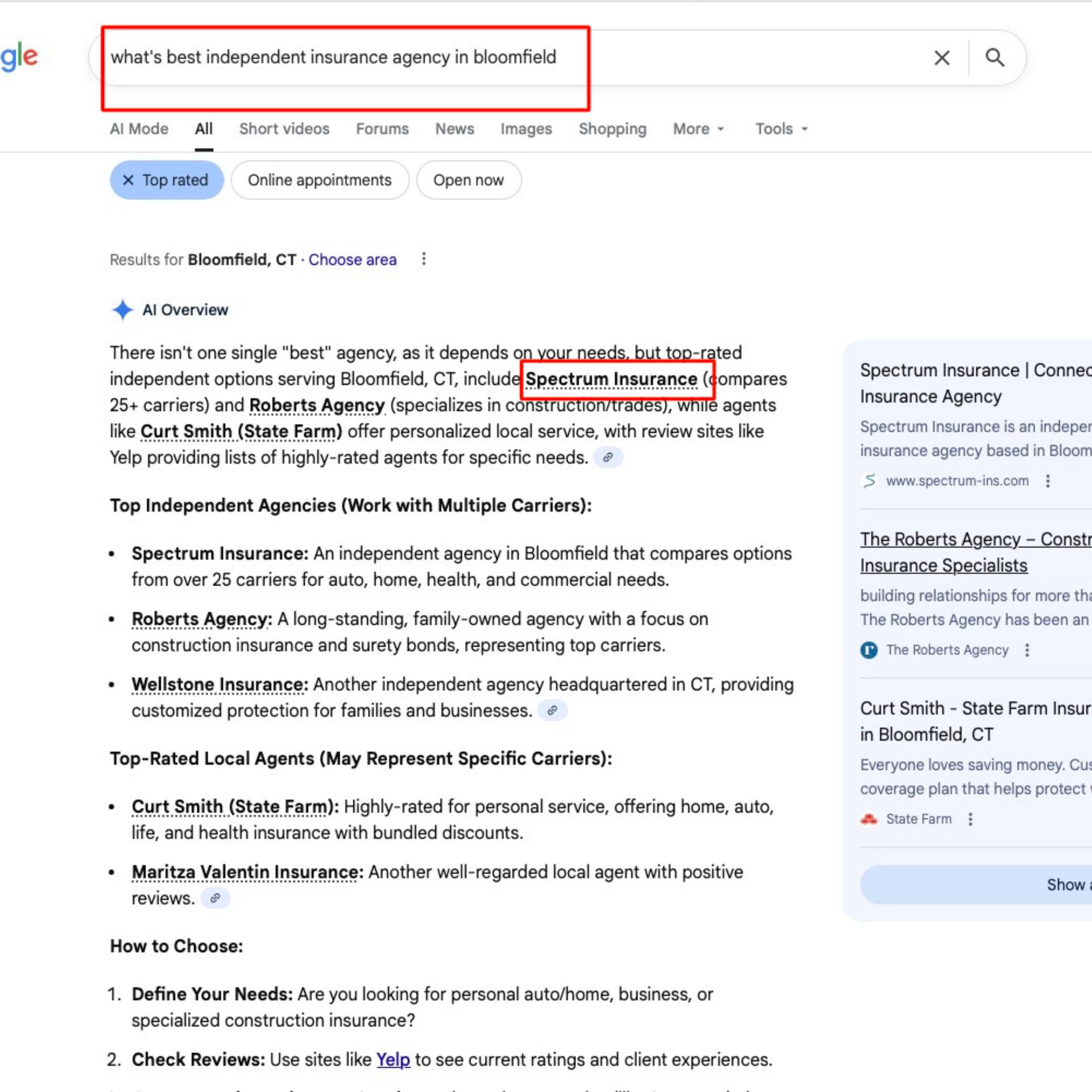Image resolution: width=1092 pixels, height=1092 pixels.
Task: Remove the Top rated filter chip
Action: [127, 180]
